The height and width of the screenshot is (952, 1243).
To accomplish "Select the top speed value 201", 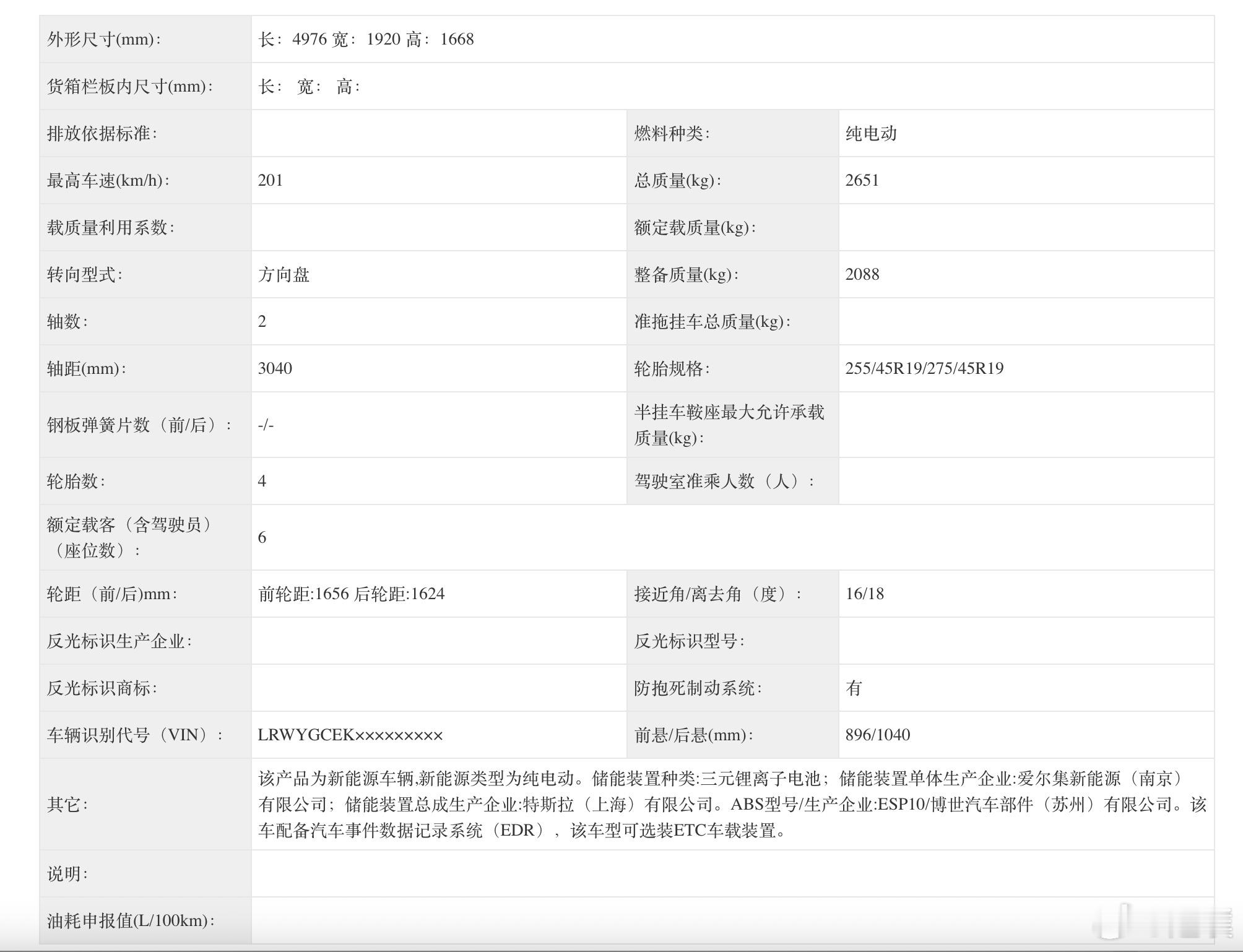I will 271,181.
